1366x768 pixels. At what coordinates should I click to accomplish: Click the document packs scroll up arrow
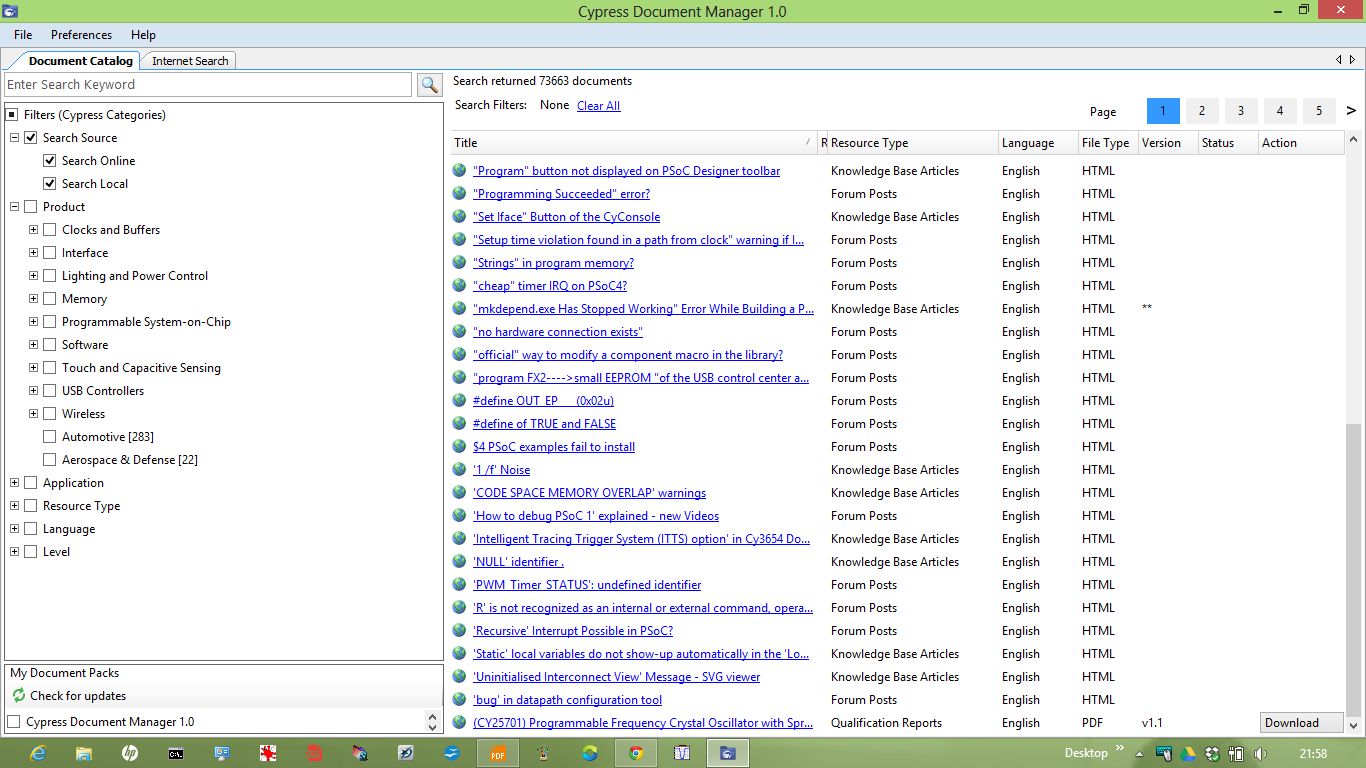click(x=432, y=716)
